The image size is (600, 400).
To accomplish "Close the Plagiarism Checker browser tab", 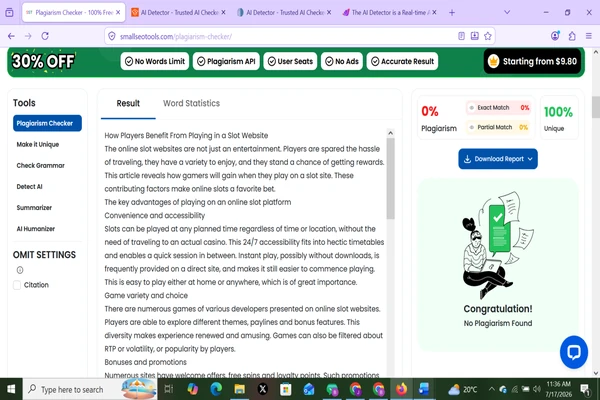I will click(118, 13).
